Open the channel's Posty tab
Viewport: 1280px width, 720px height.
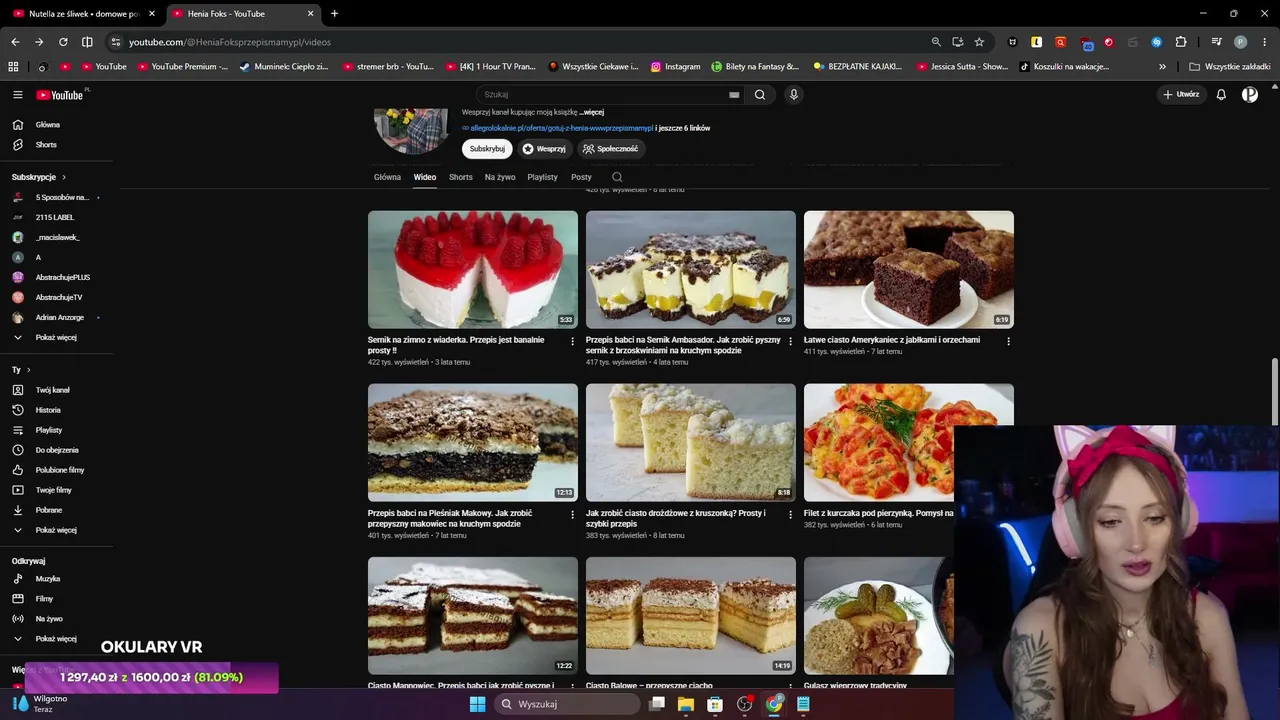click(581, 177)
